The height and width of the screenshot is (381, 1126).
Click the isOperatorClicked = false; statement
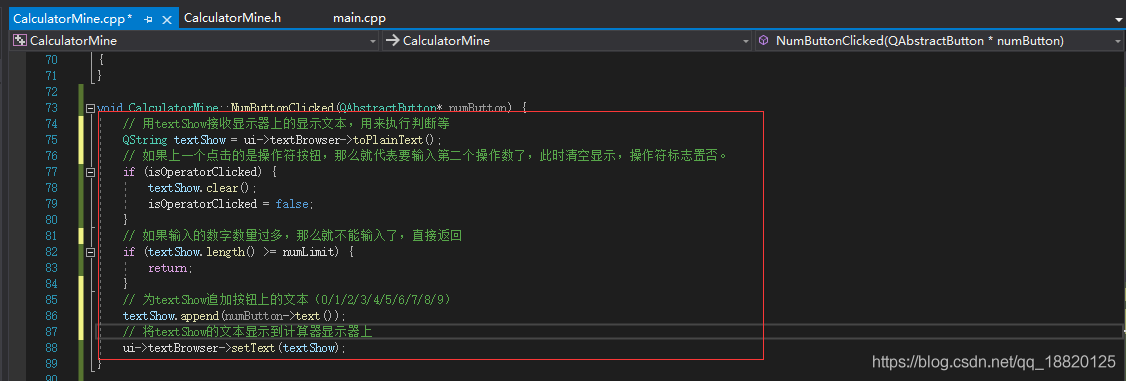point(231,204)
